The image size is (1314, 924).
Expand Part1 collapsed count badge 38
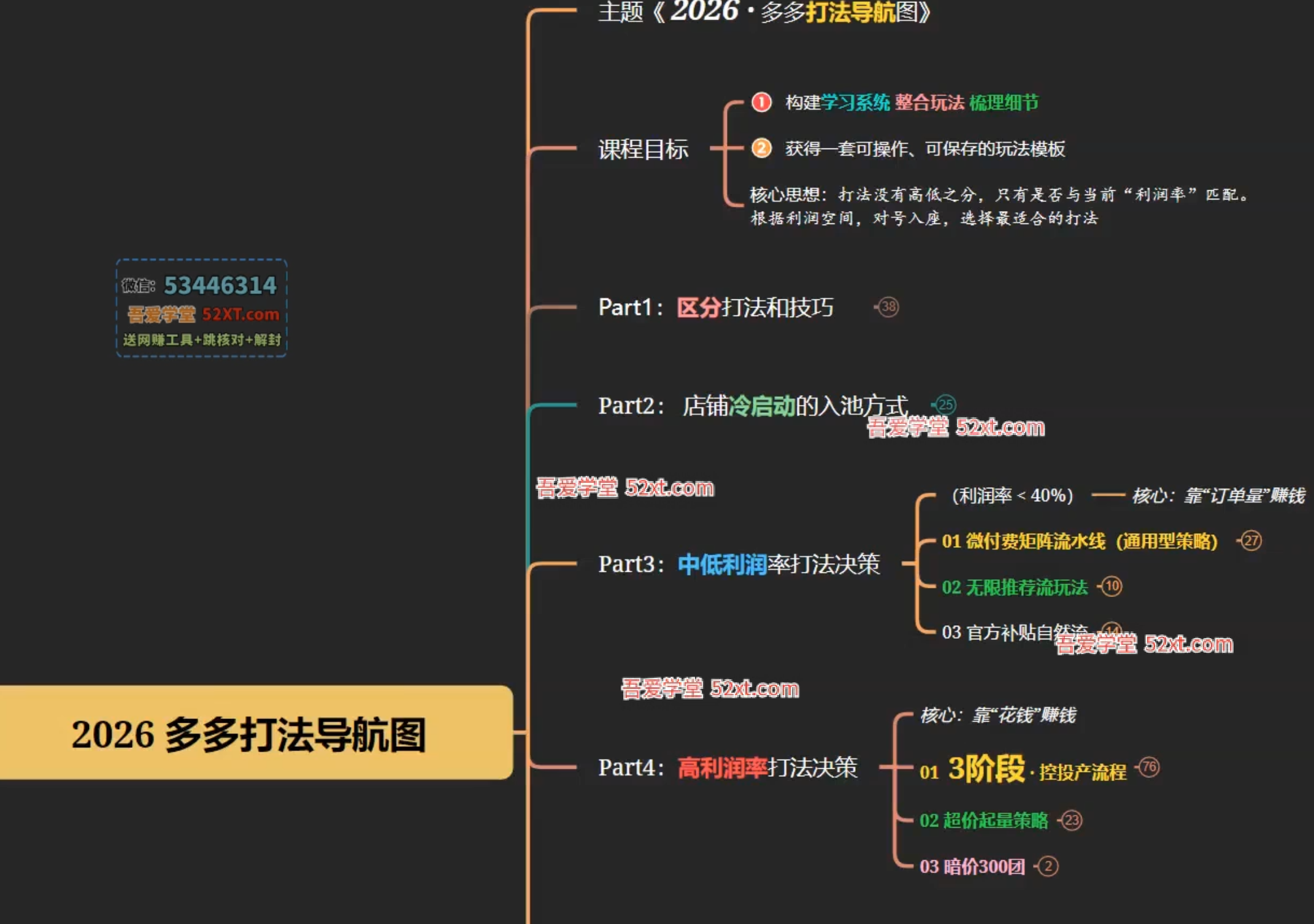(888, 307)
